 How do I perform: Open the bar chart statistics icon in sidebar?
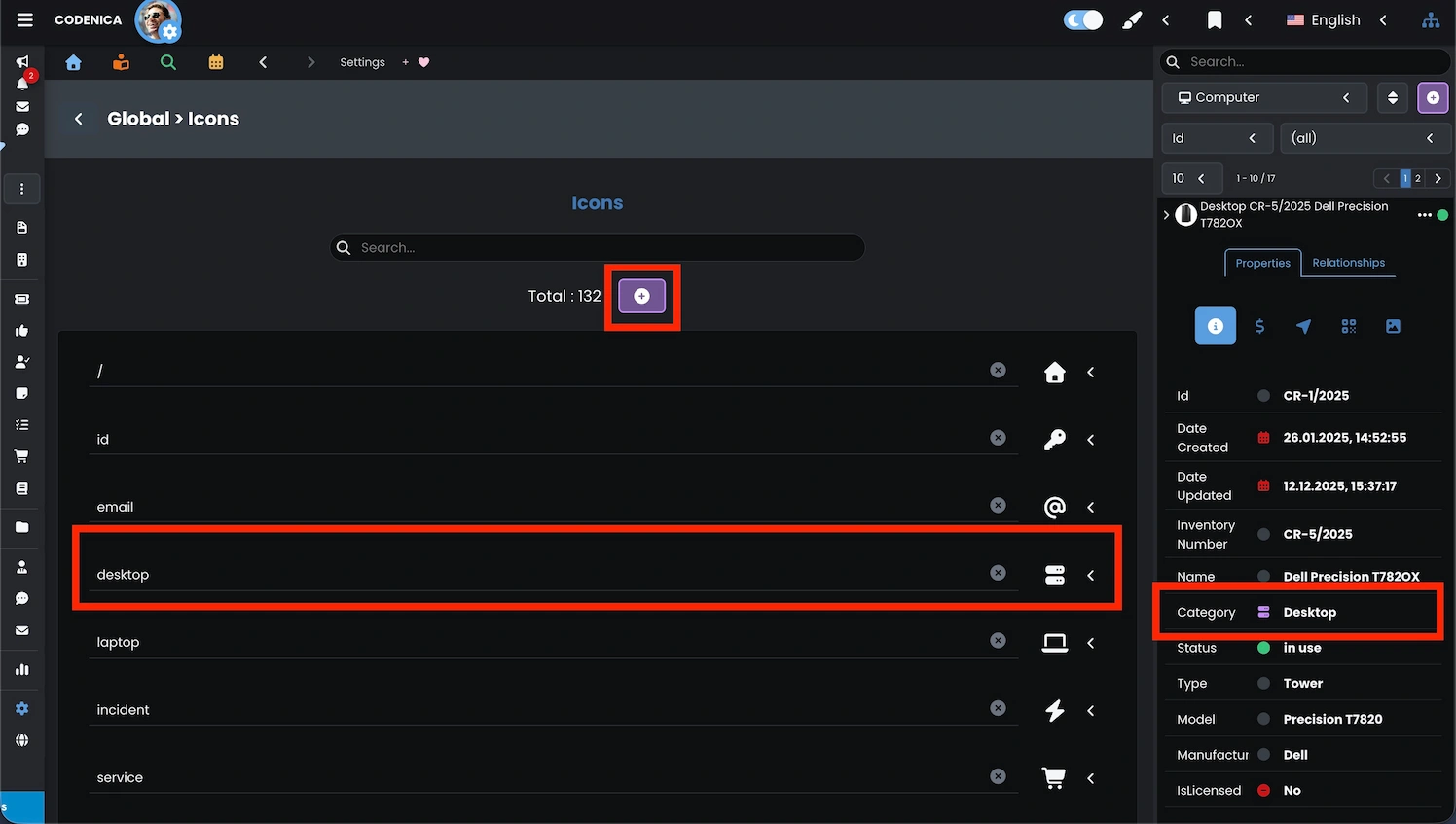pos(21,669)
